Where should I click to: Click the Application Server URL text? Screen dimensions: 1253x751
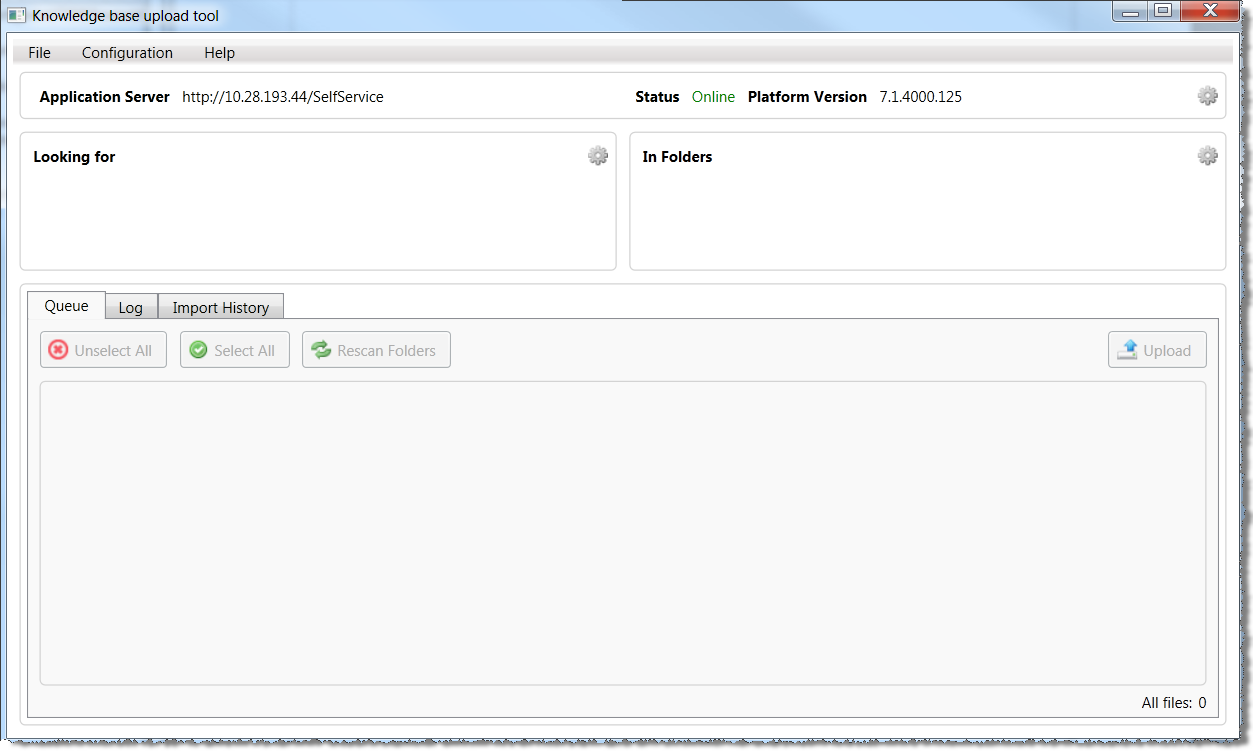282,97
